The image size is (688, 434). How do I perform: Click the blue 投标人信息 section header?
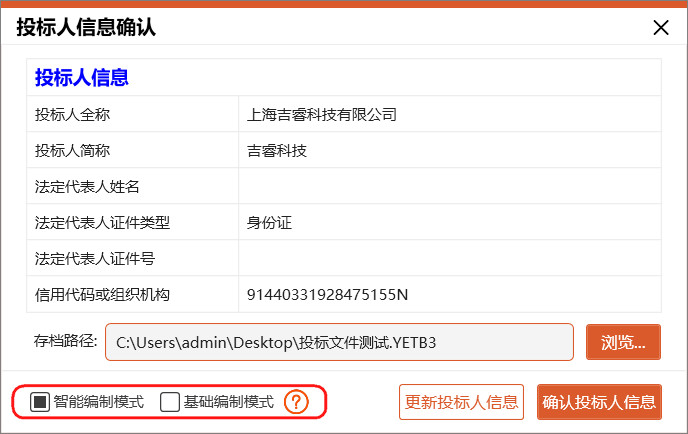(82, 77)
